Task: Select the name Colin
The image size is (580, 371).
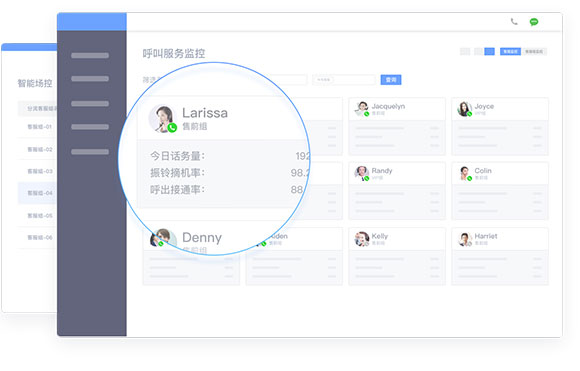Action: pos(483,171)
